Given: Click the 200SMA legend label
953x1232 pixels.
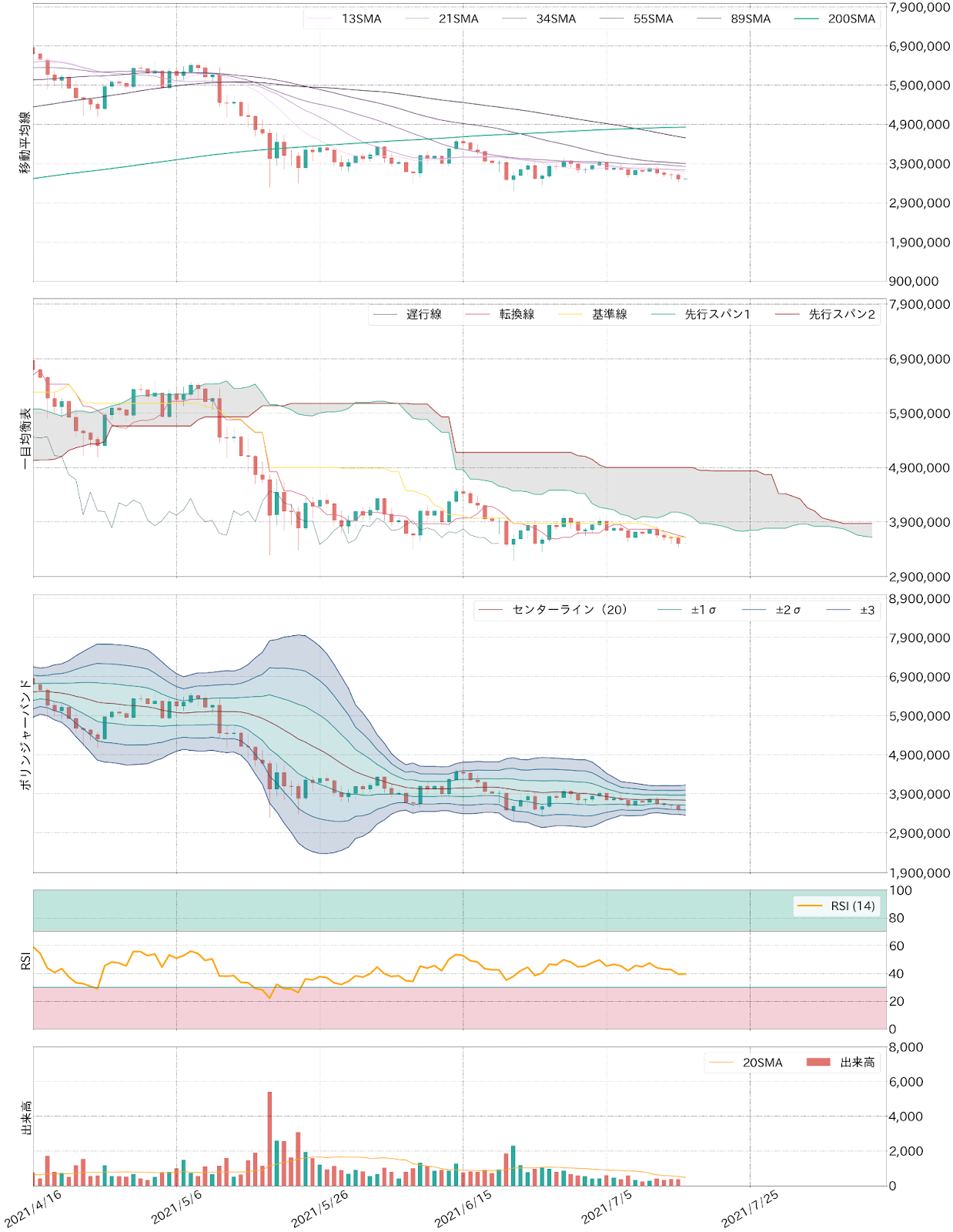Looking at the screenshot, I should coord(851,18).
